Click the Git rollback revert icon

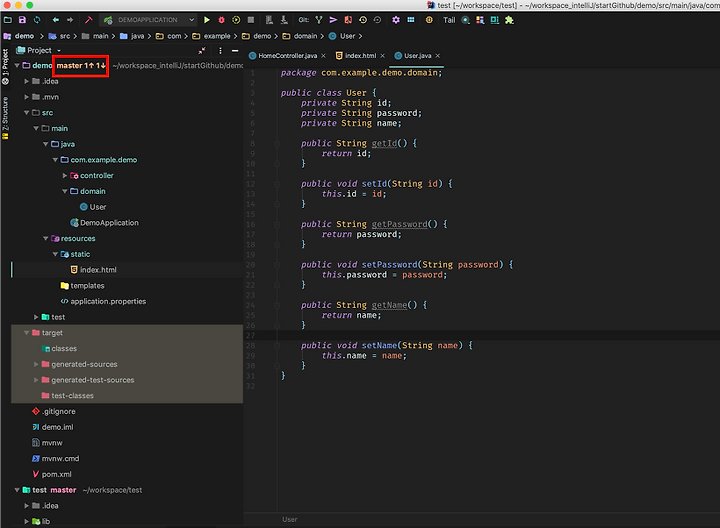(377, 20)
